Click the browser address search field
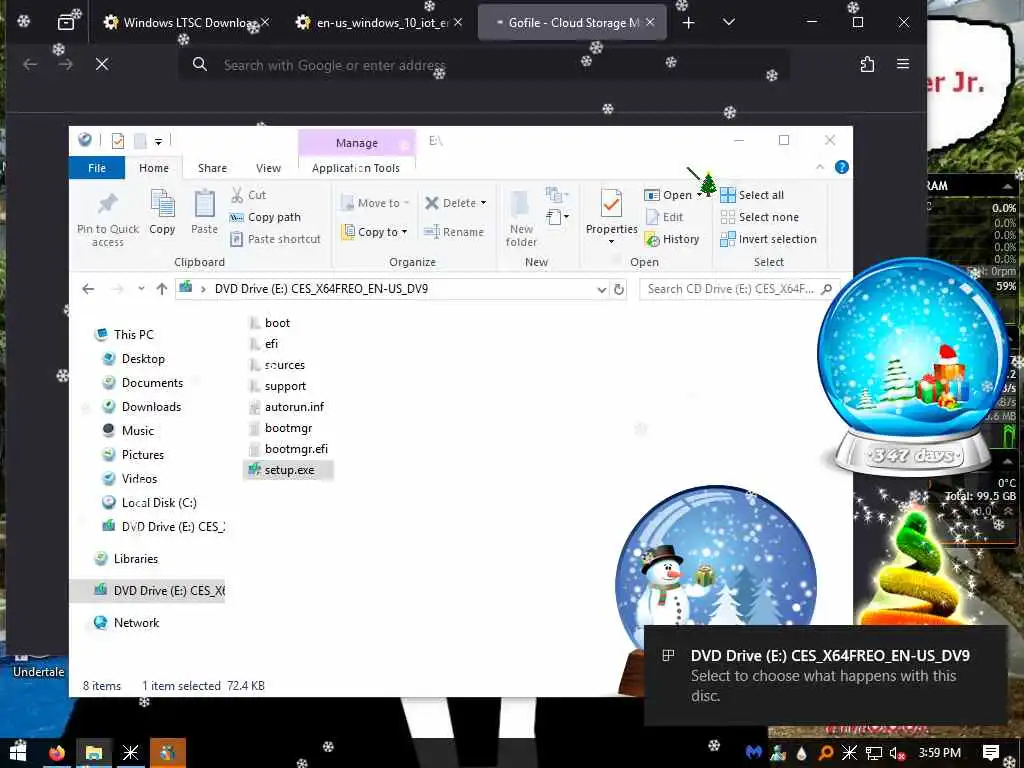 pos(483,65)
